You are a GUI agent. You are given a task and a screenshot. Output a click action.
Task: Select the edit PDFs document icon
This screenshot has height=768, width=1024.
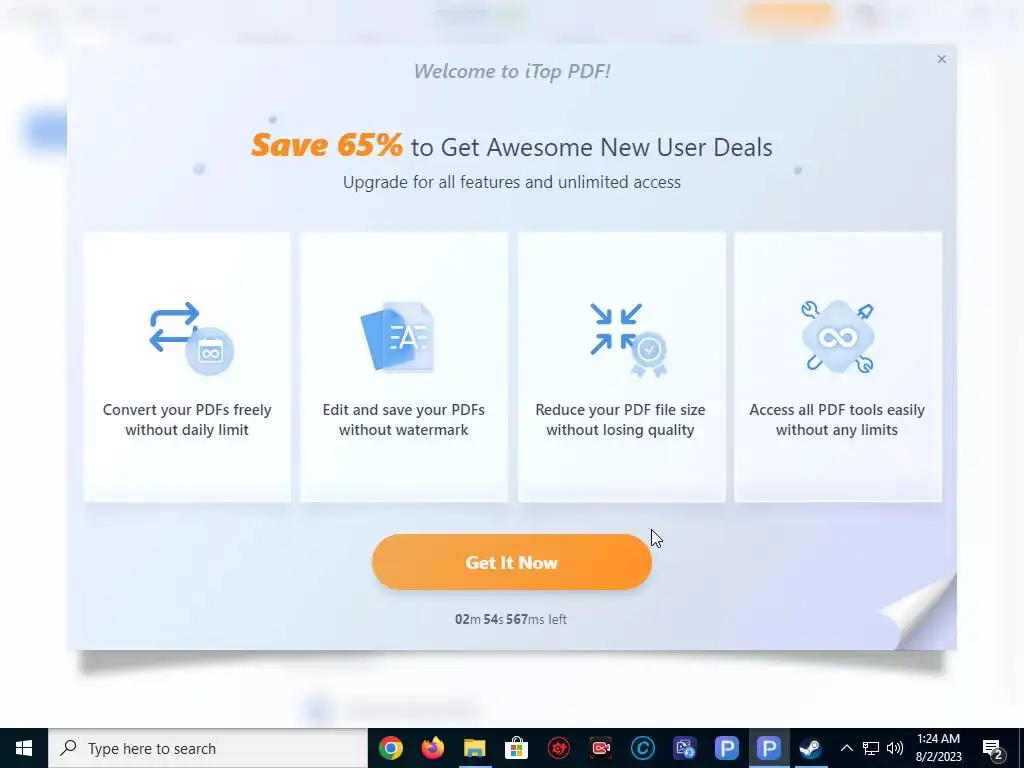click(398, 337)
